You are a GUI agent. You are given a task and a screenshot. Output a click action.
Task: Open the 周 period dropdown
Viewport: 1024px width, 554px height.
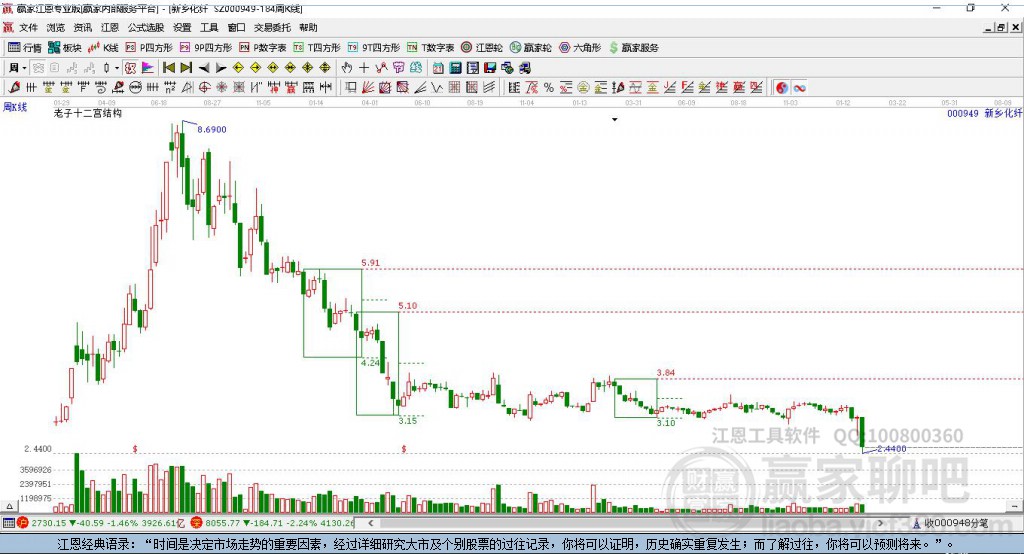[x=18, y=68]
